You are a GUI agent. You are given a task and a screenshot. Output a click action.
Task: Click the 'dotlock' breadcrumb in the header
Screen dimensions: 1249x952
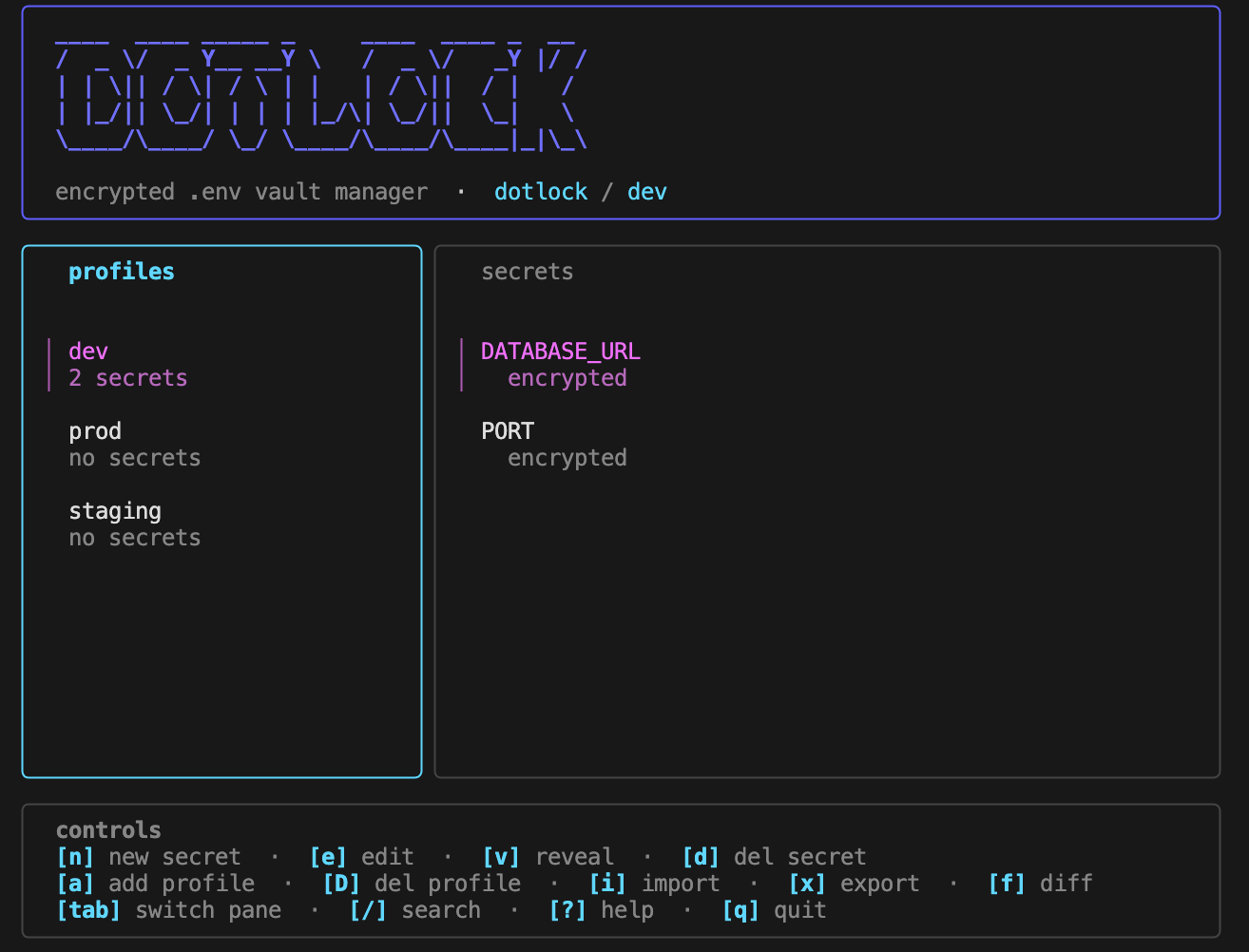[541, 192]
